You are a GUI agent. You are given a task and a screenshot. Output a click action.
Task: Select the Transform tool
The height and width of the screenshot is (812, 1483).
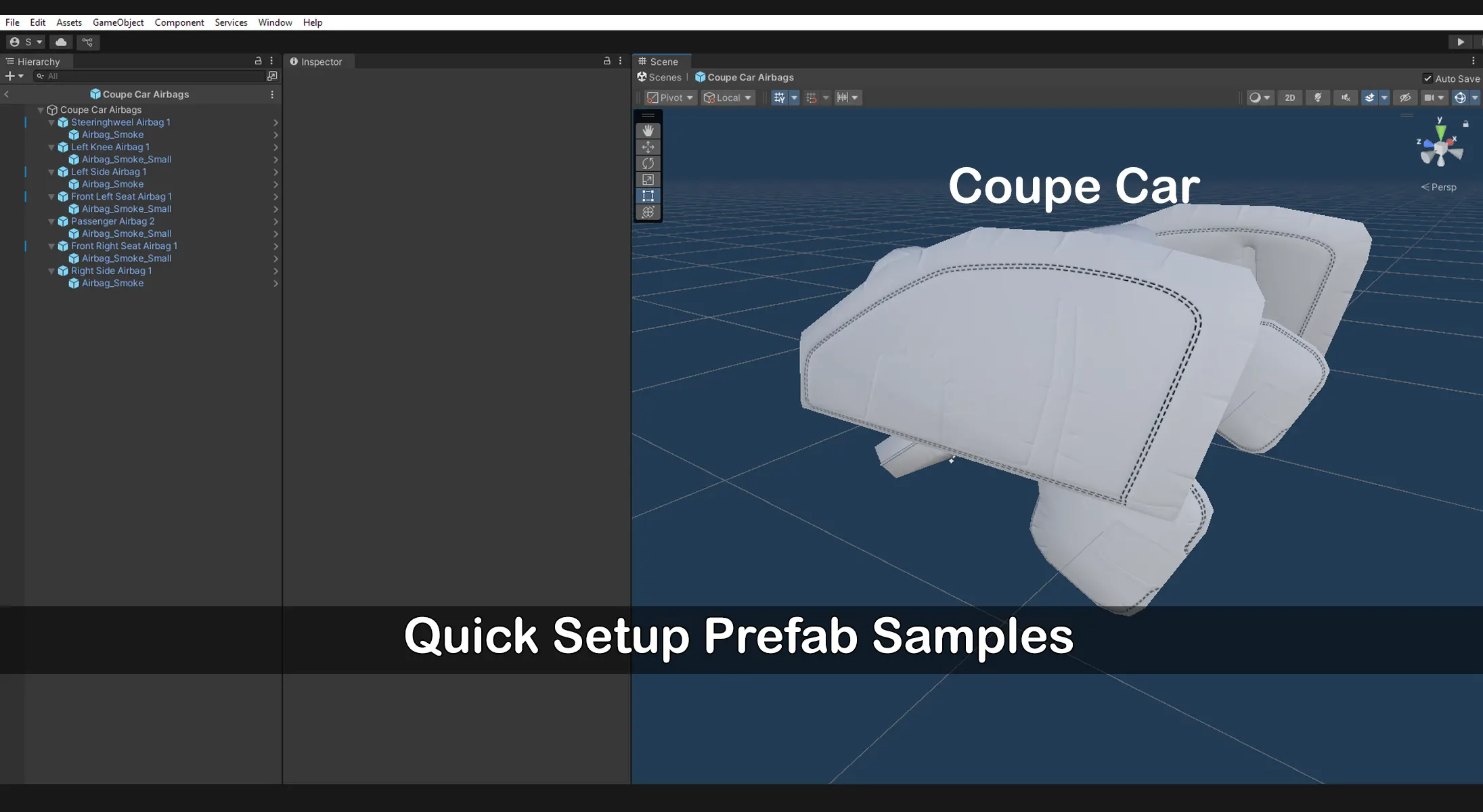[x=648, y=212]
